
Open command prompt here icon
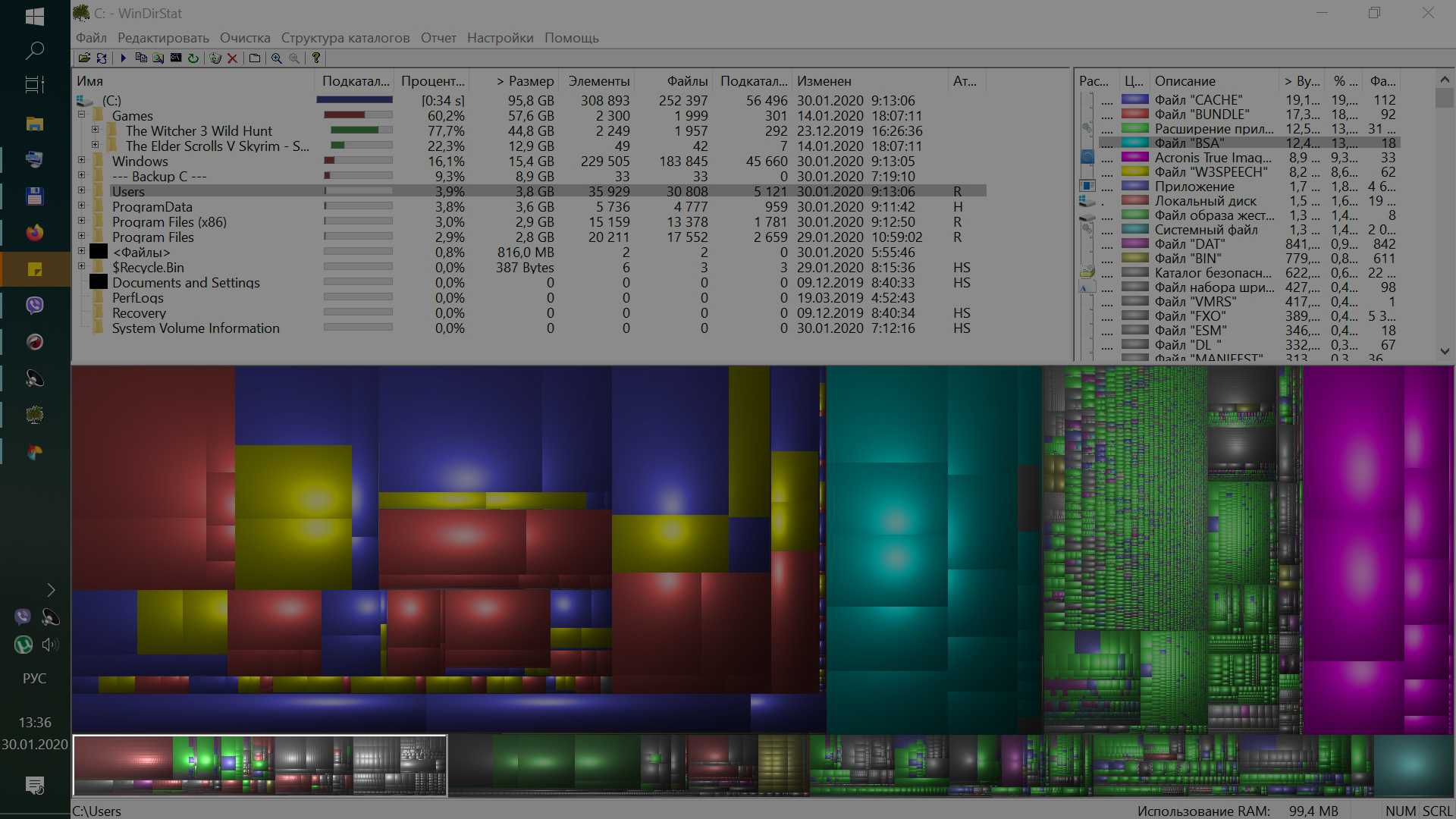(176, 58)
